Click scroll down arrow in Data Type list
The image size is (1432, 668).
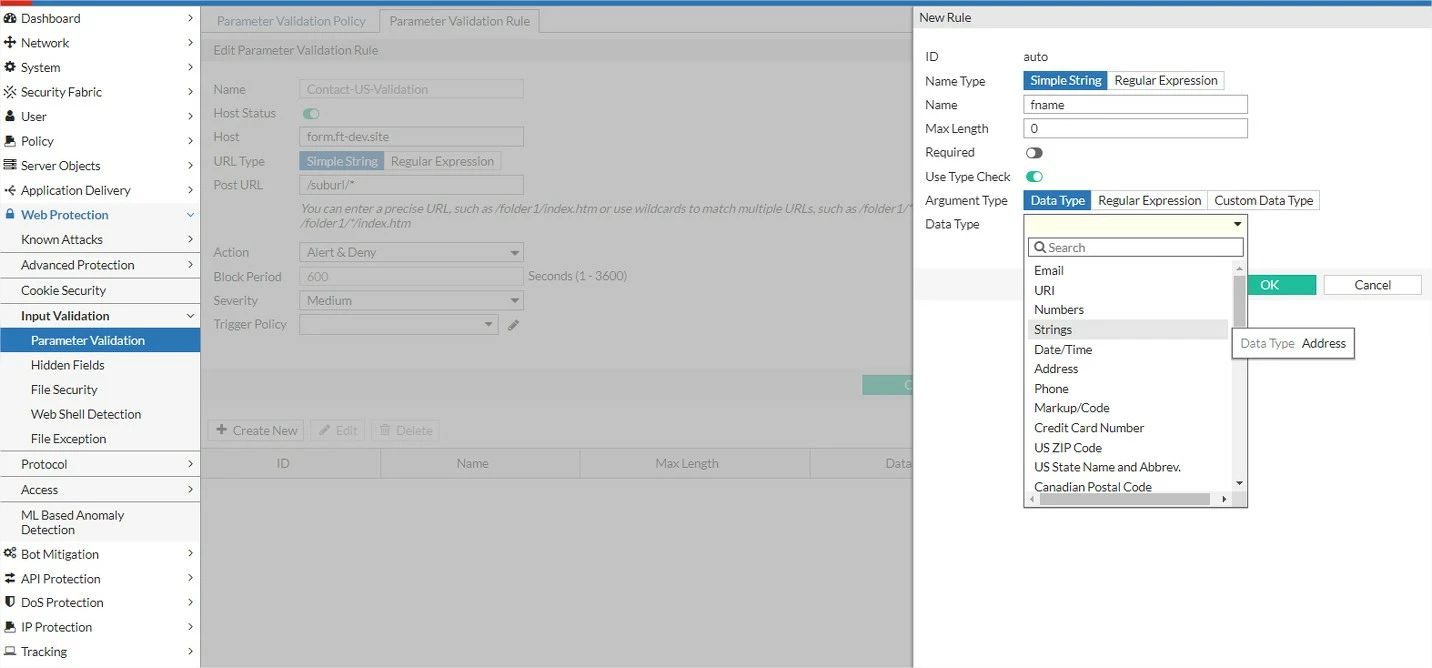[x=1239, y=484]
